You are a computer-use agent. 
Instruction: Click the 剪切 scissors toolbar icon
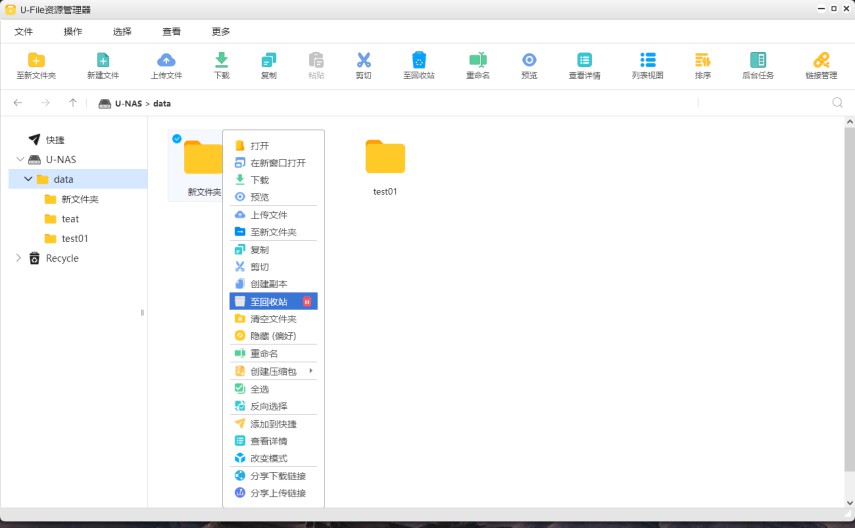(x=363, y=61)
